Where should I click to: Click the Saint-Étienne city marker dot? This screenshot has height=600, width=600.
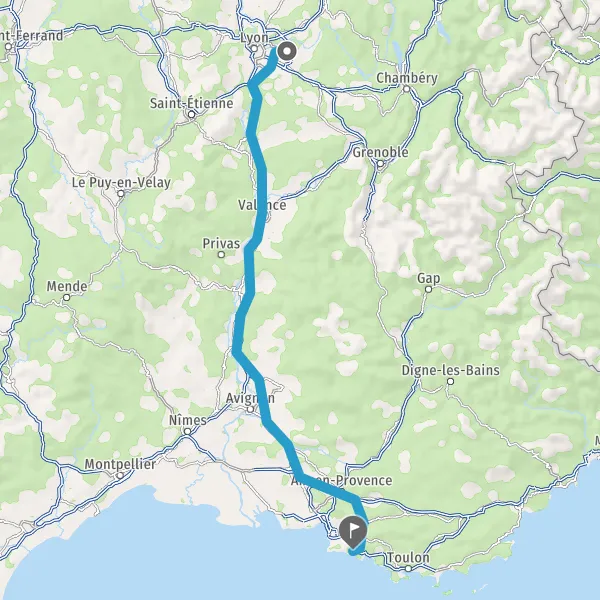click(191, 114)
